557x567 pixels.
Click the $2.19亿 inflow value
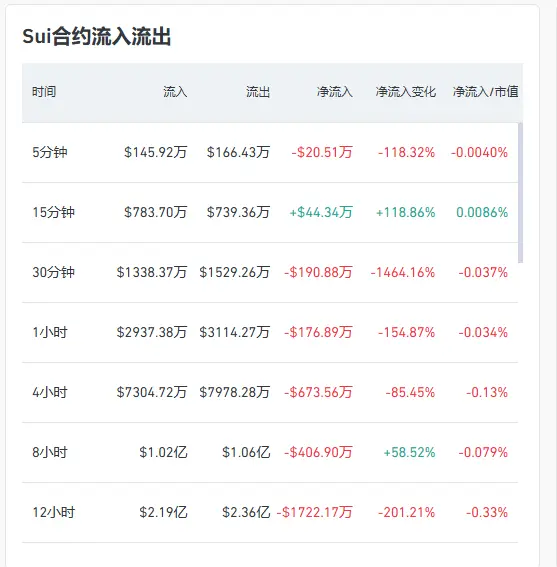(163, 512)
